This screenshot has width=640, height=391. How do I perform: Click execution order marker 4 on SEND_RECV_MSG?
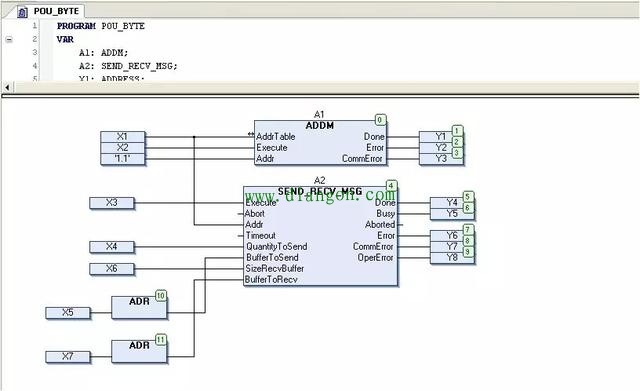[x=391, y=186]
